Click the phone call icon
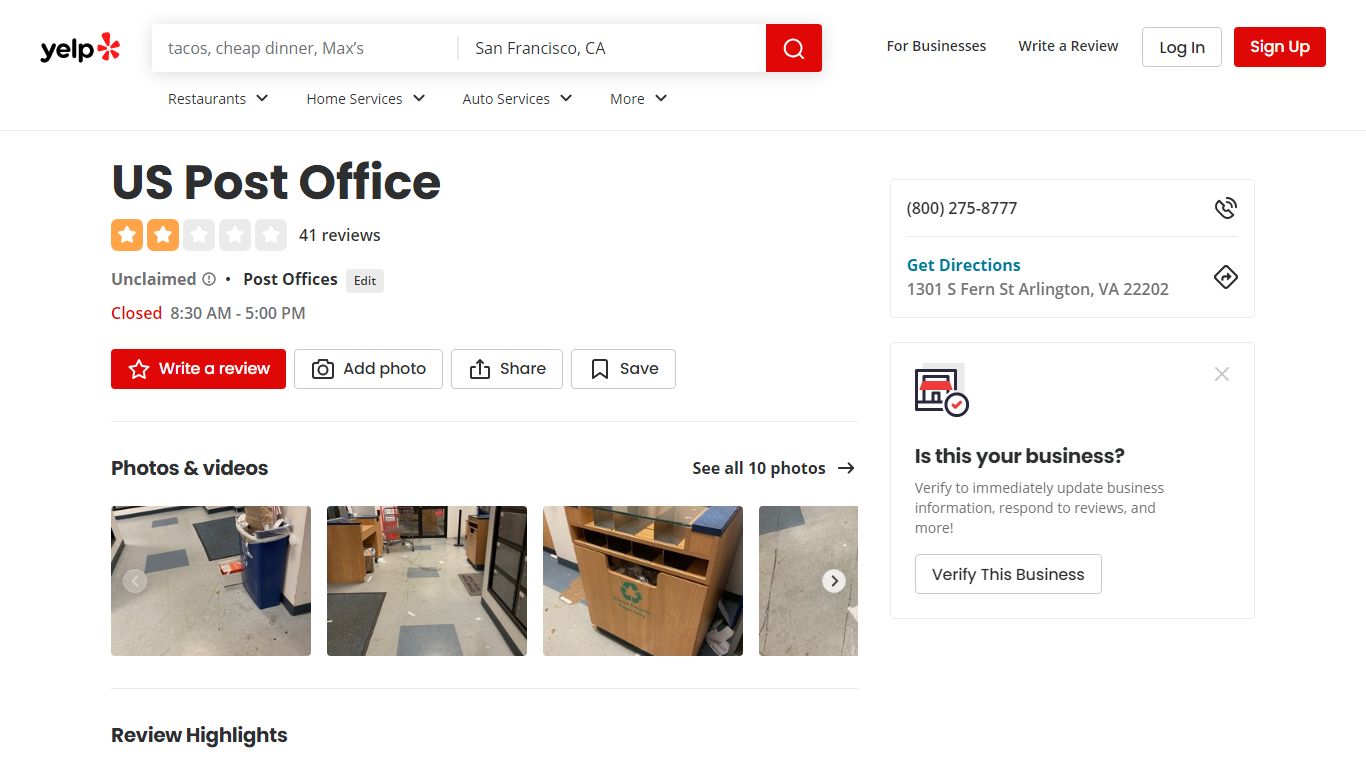 [1225, 208]
